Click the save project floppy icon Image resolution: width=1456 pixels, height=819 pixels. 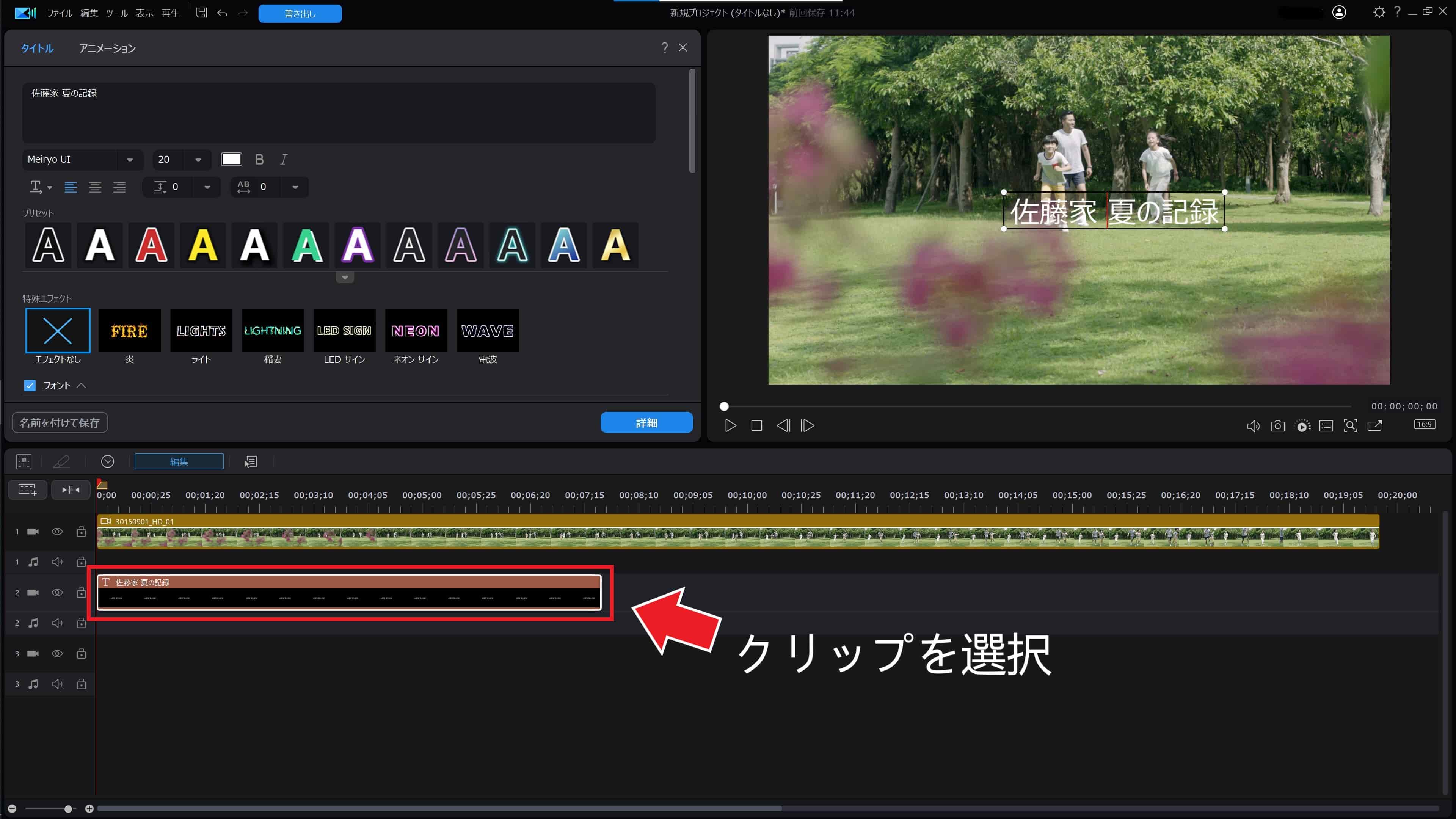click(x=201, y=13)
